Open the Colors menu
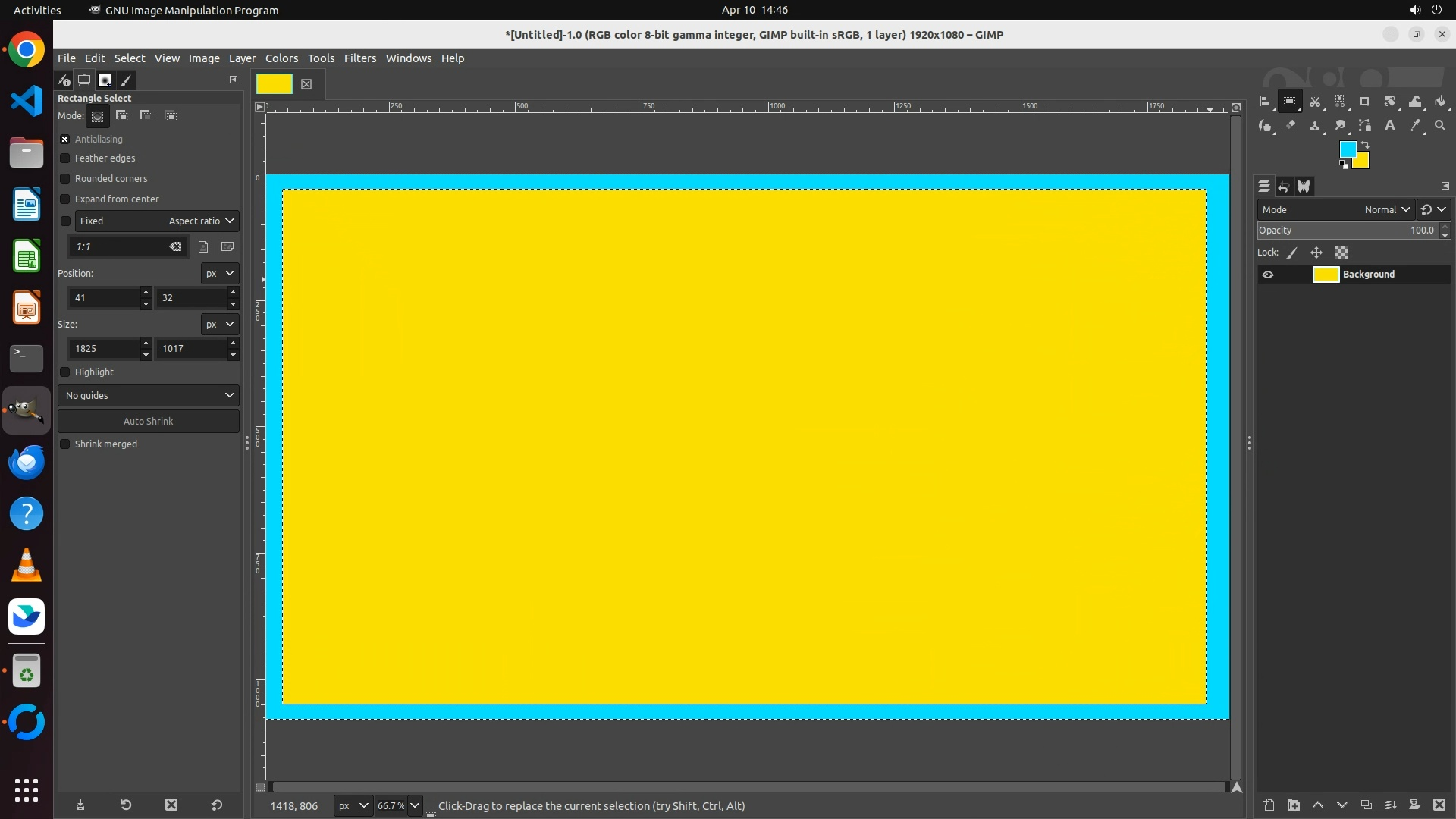This screenshot has height=819, width=1456. [x=281, y=58]
